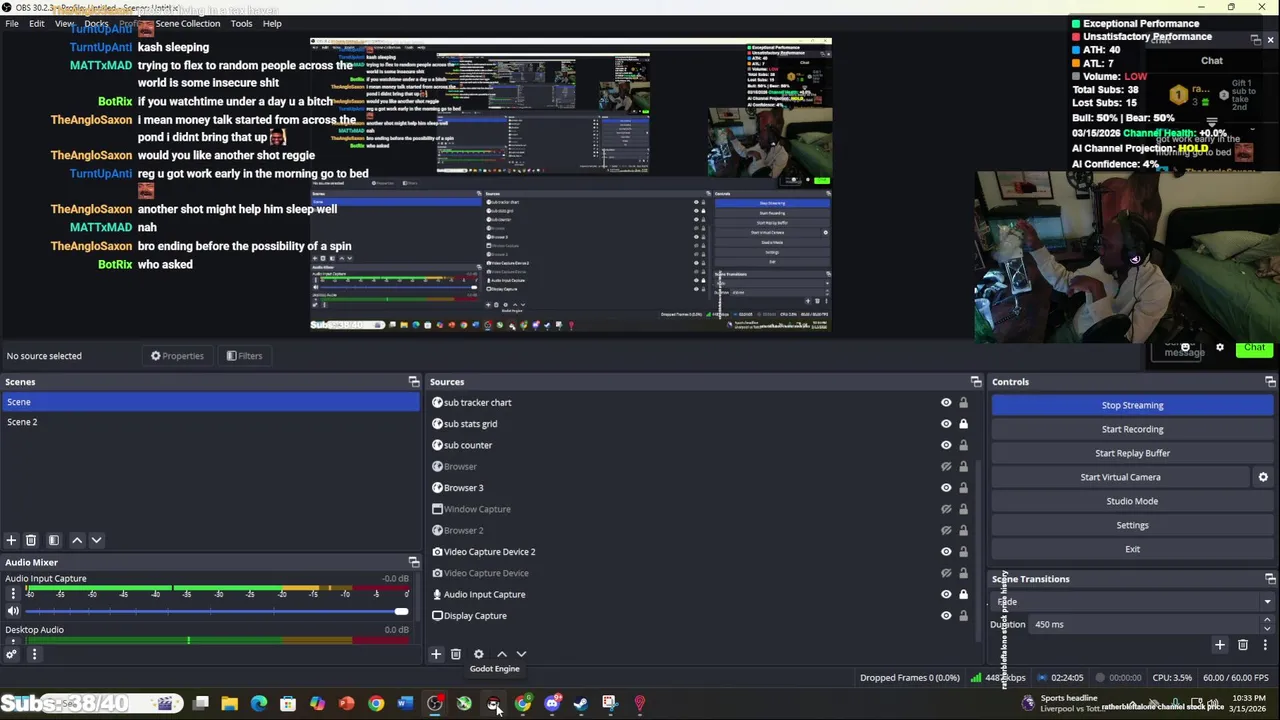Hide the sub stats grid source
Image resolution: width=1280 pixels, height=720 pixels.
point(946,424)
